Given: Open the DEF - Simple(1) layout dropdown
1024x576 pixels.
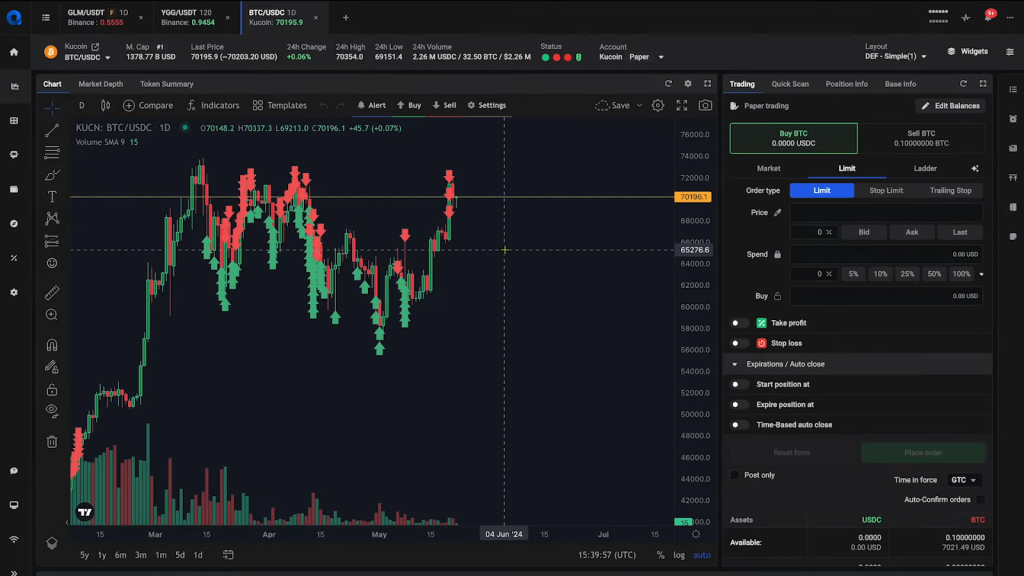Looking at the screenshot, I should click(x=896, y=57).
